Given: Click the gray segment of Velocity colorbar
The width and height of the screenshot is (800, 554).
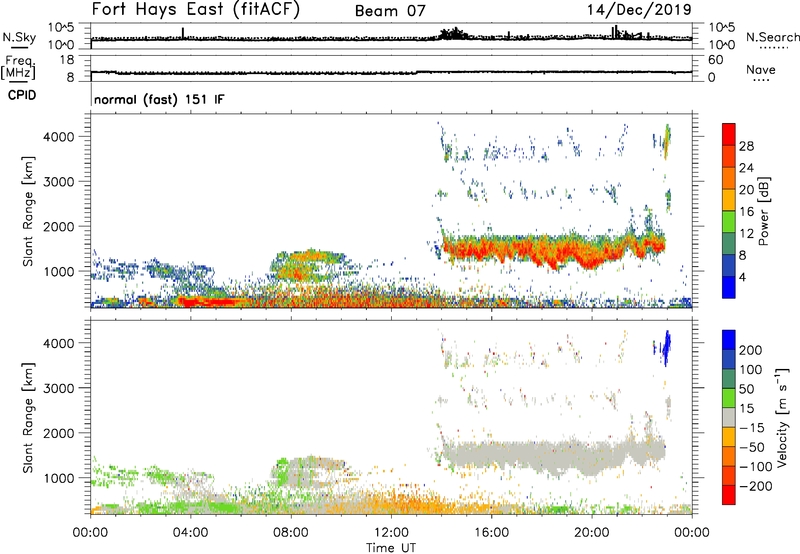Looking at the screenshot, I should 729,417.
